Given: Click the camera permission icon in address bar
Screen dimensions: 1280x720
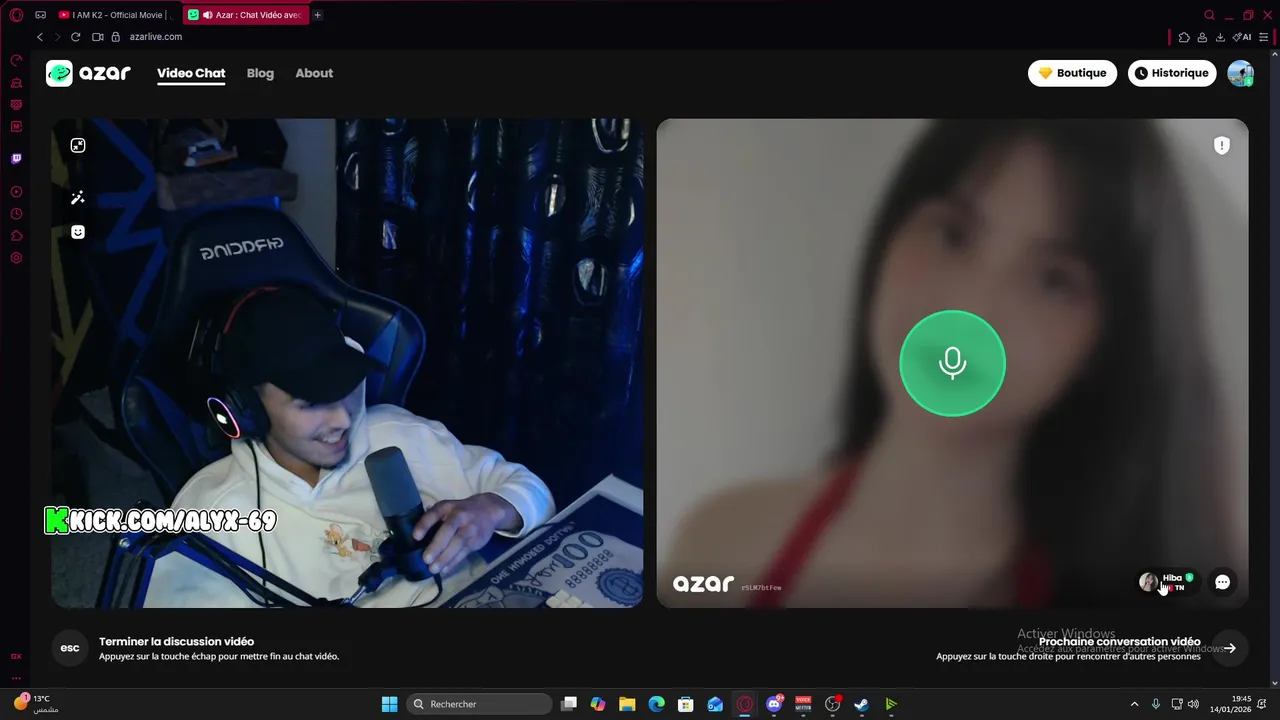Looking at the screenshot, I should pyautogui.click(x=98, y=37).
